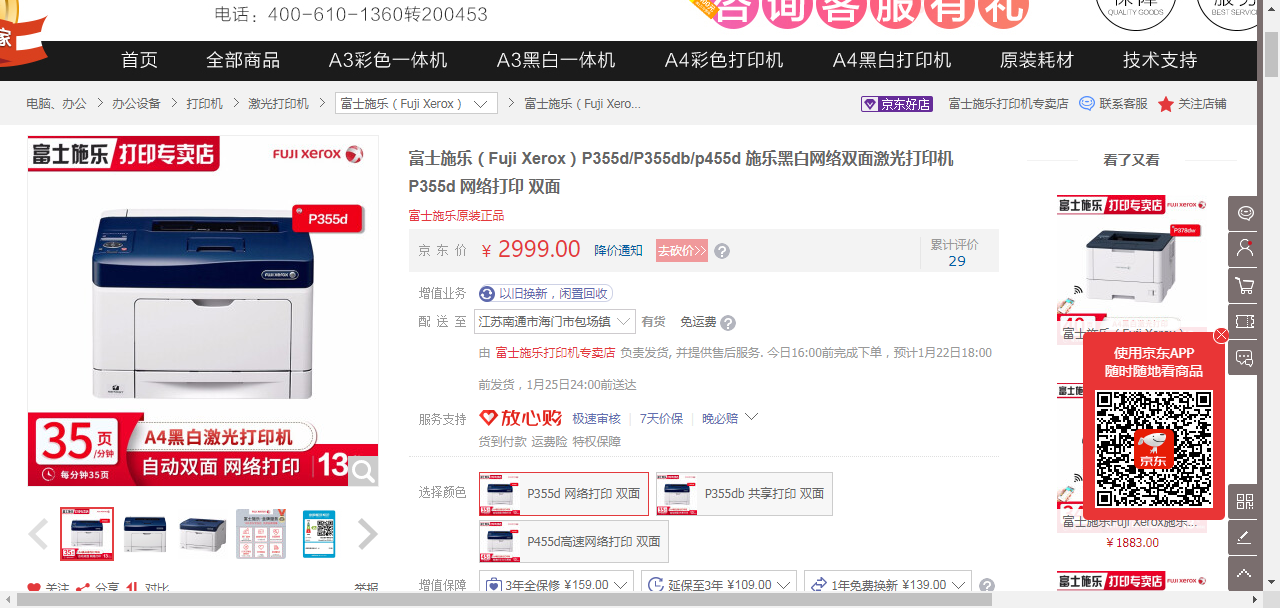
Task: Click the 去砍价 button
Action: (682, 251)
